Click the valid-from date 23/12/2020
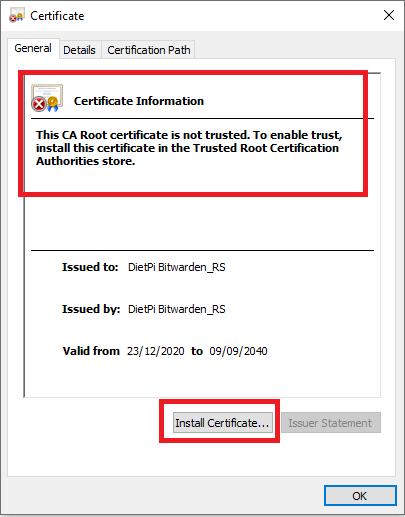405x517 pixels. click(155, 351)
